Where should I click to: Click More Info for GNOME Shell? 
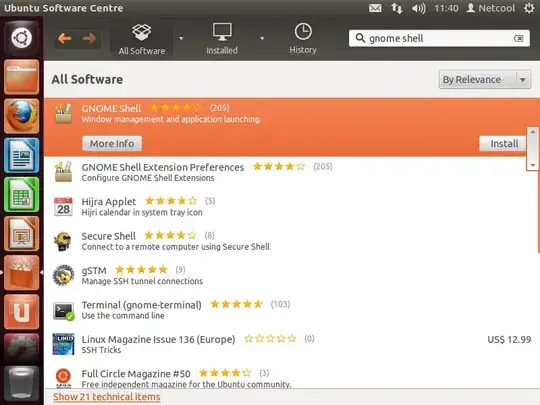pyautogui.click(x=112, y=144)
